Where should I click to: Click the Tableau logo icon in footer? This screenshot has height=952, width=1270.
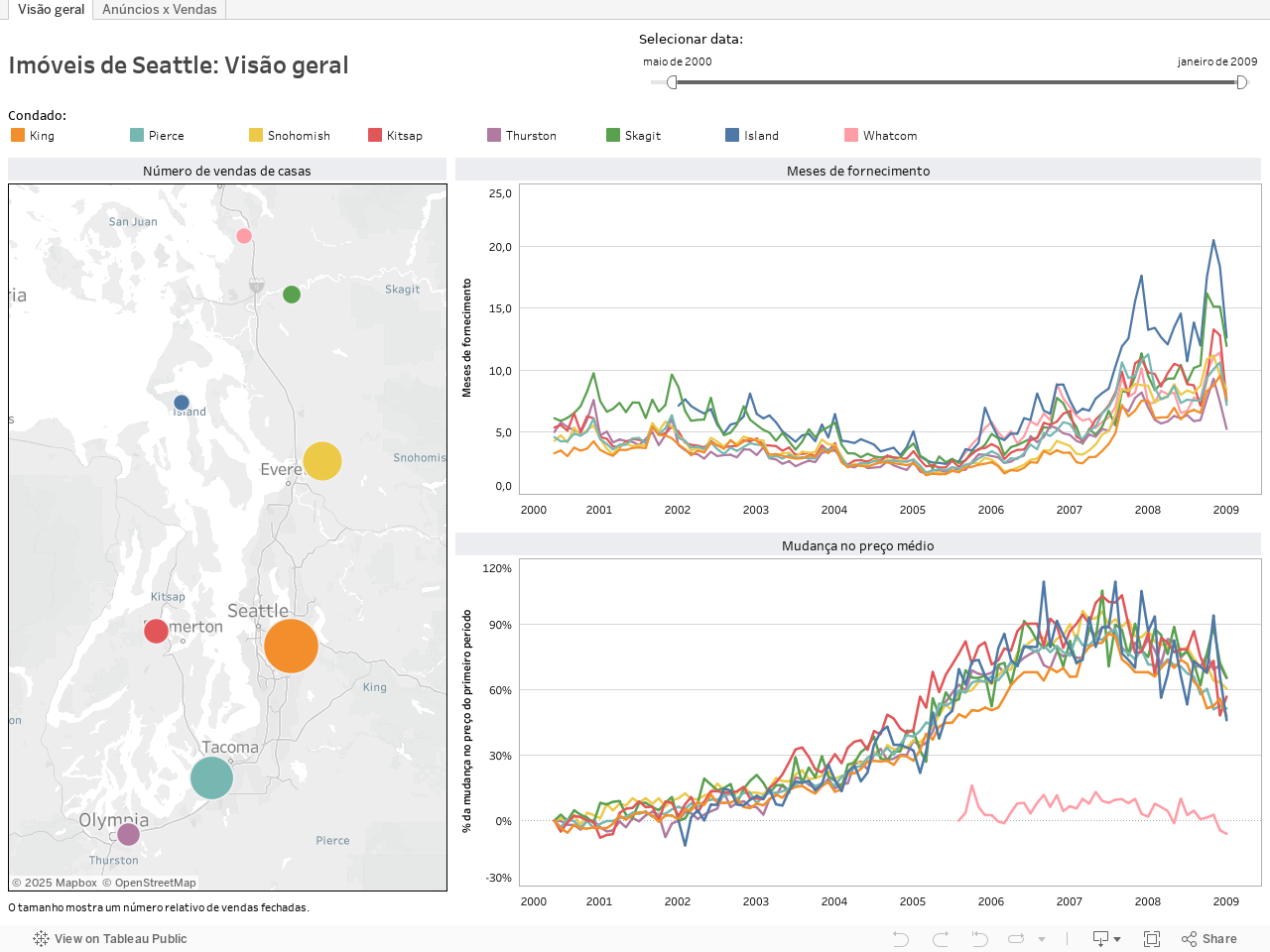[x=41, y=939]
